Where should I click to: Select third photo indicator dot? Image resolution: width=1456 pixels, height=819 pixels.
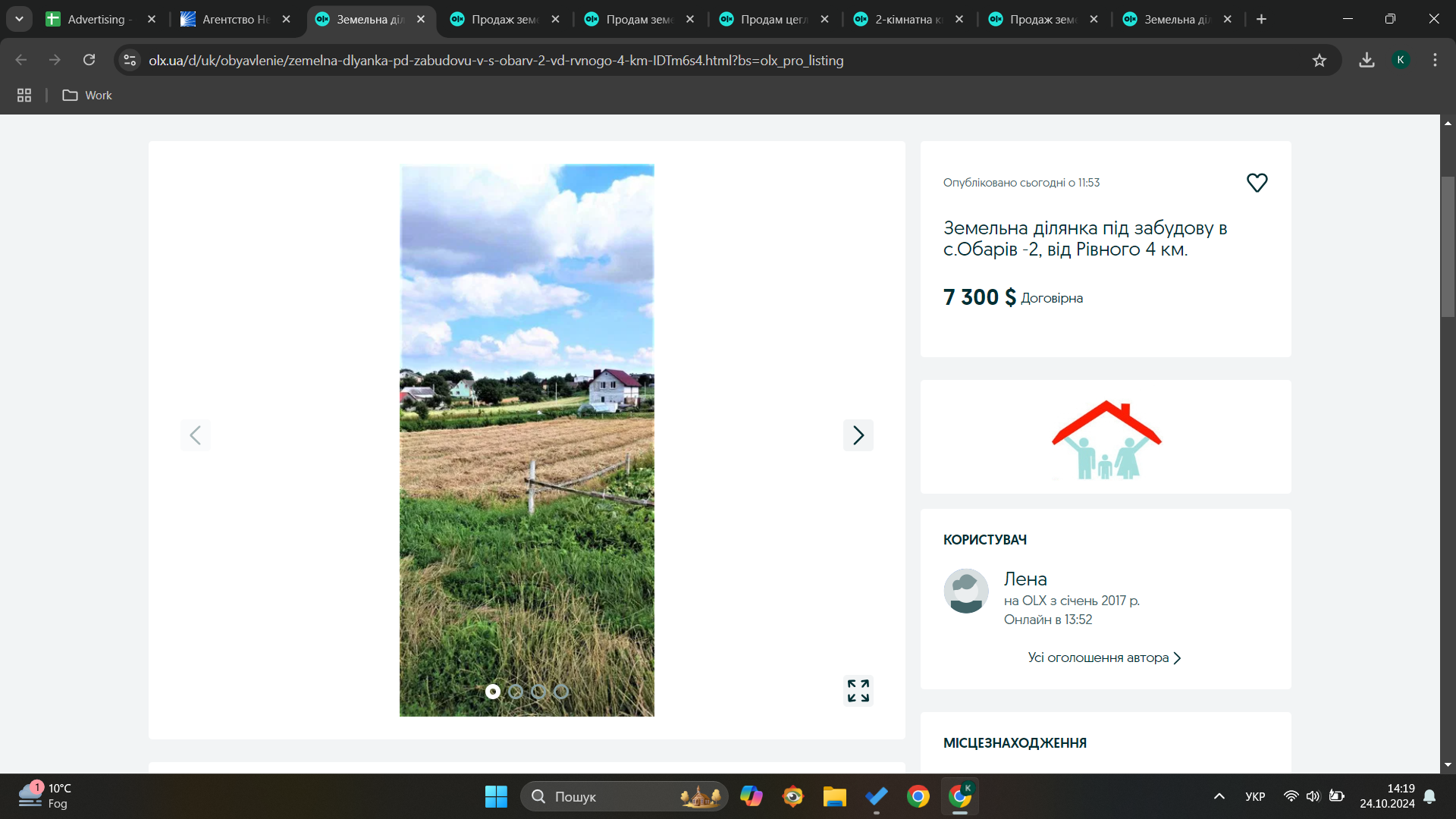tap(538, 692)
